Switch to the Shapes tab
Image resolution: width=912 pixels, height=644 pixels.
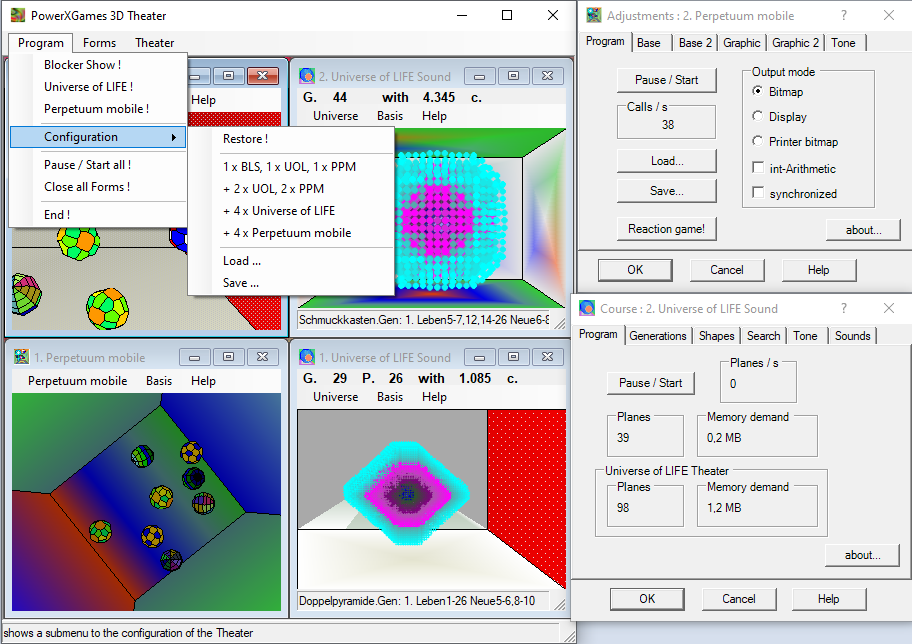point(717,336)
